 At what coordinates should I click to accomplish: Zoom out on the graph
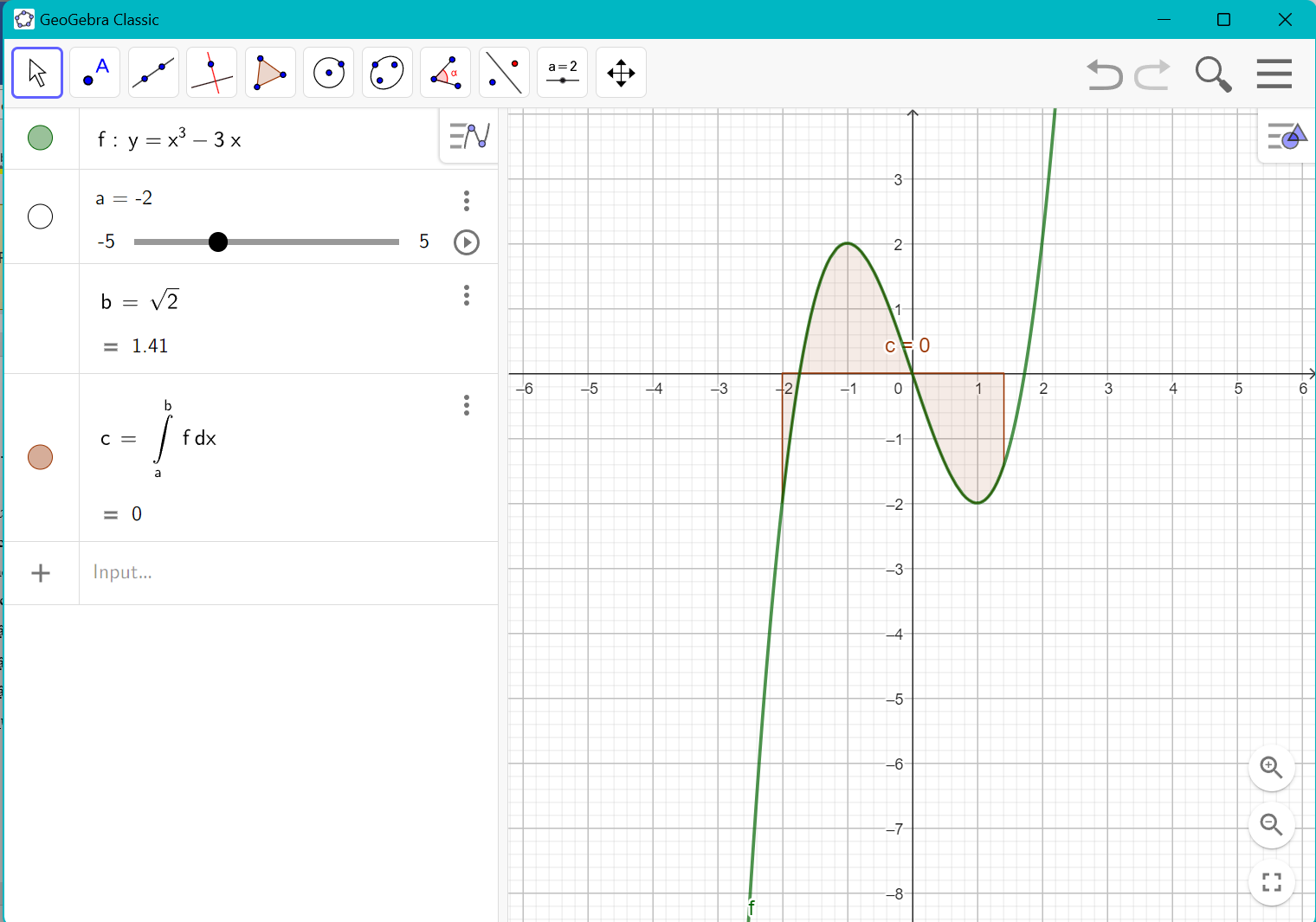tap(1271, 824)
